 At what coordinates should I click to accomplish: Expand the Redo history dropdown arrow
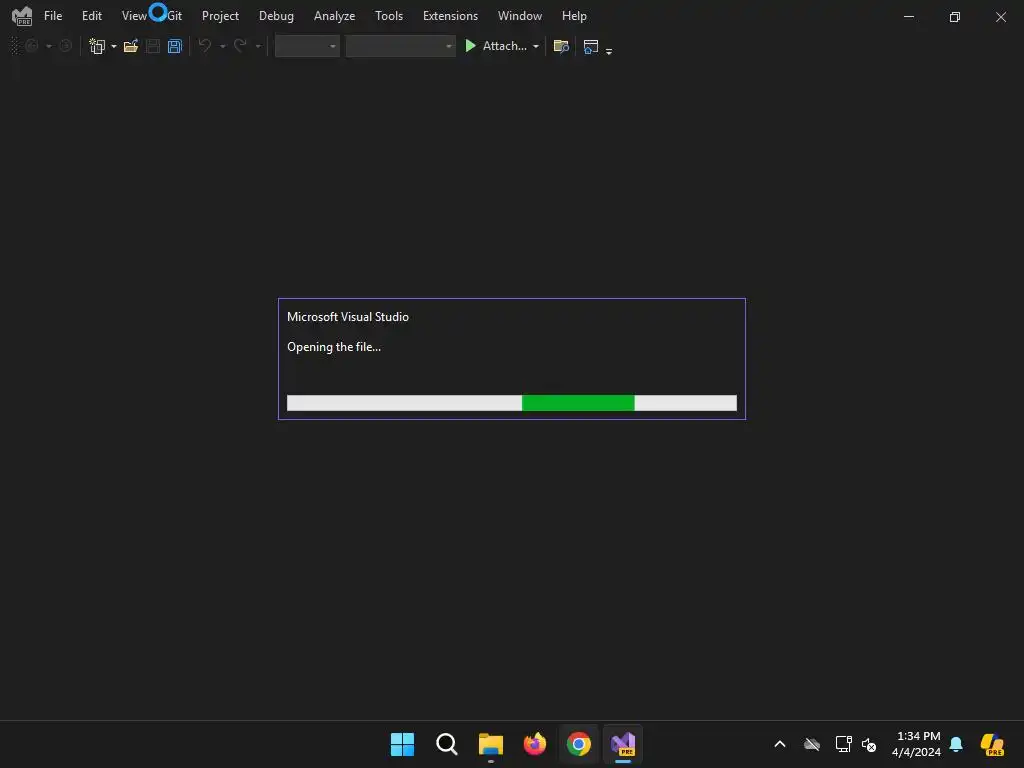click(x=258, y=46)
